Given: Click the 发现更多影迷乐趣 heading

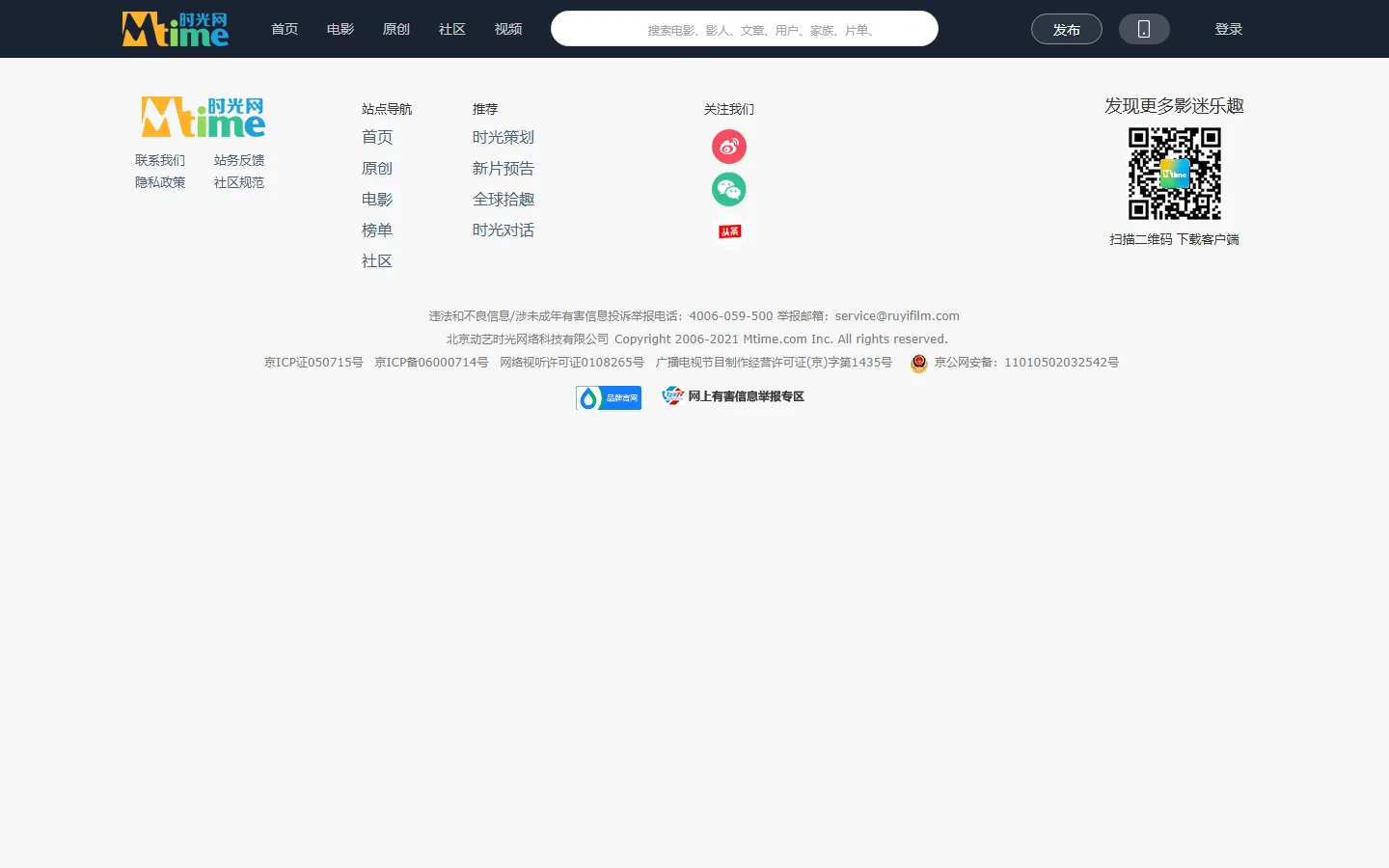Looking at the screenshot, I should click(1175, 106).
